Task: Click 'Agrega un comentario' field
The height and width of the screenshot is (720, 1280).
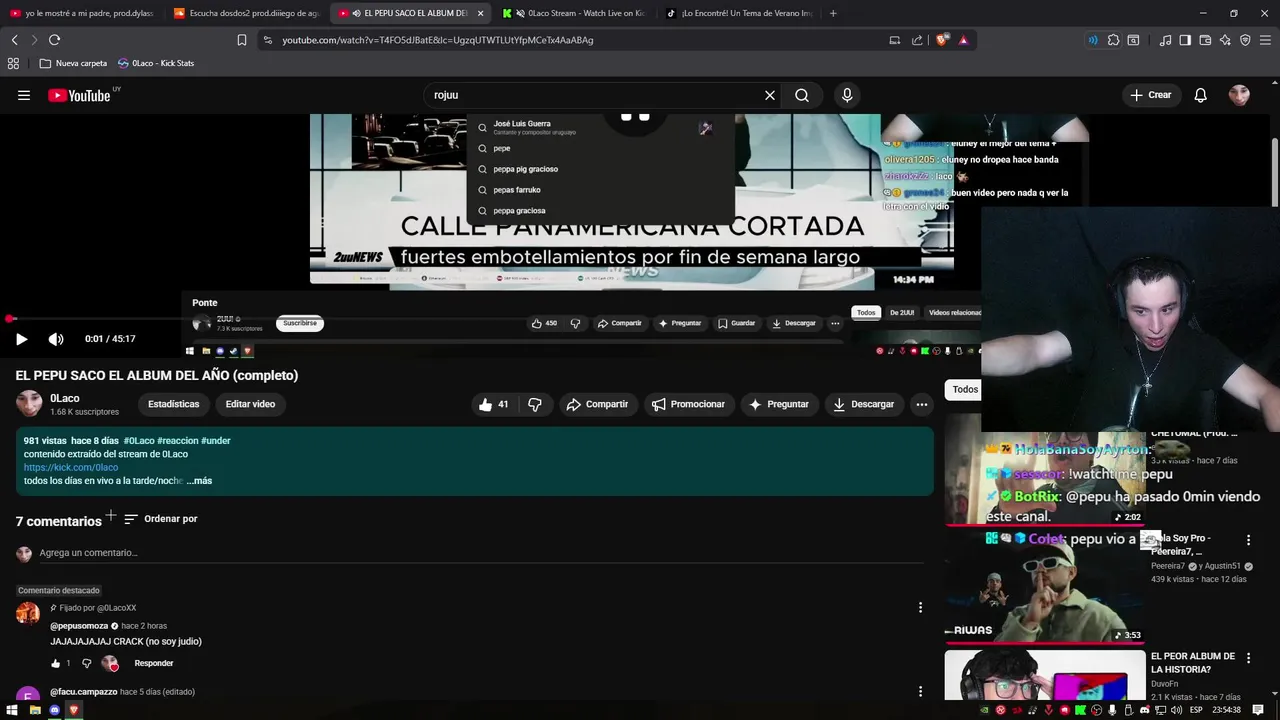Action: (480, 553)
